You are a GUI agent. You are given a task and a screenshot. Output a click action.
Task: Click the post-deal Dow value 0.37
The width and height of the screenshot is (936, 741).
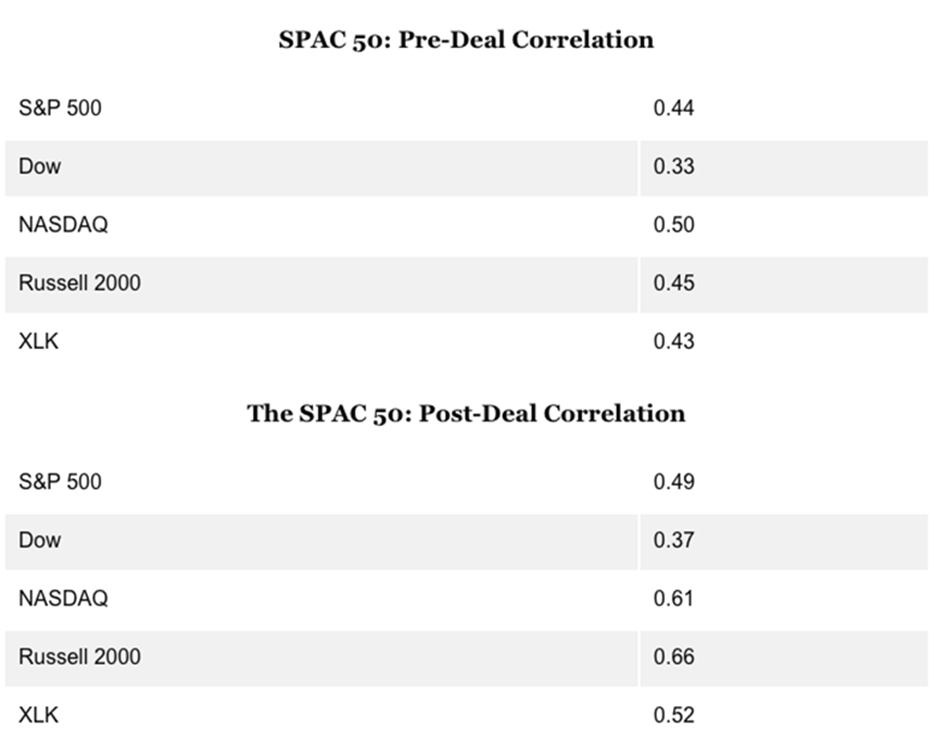click(x=674, y=540)
